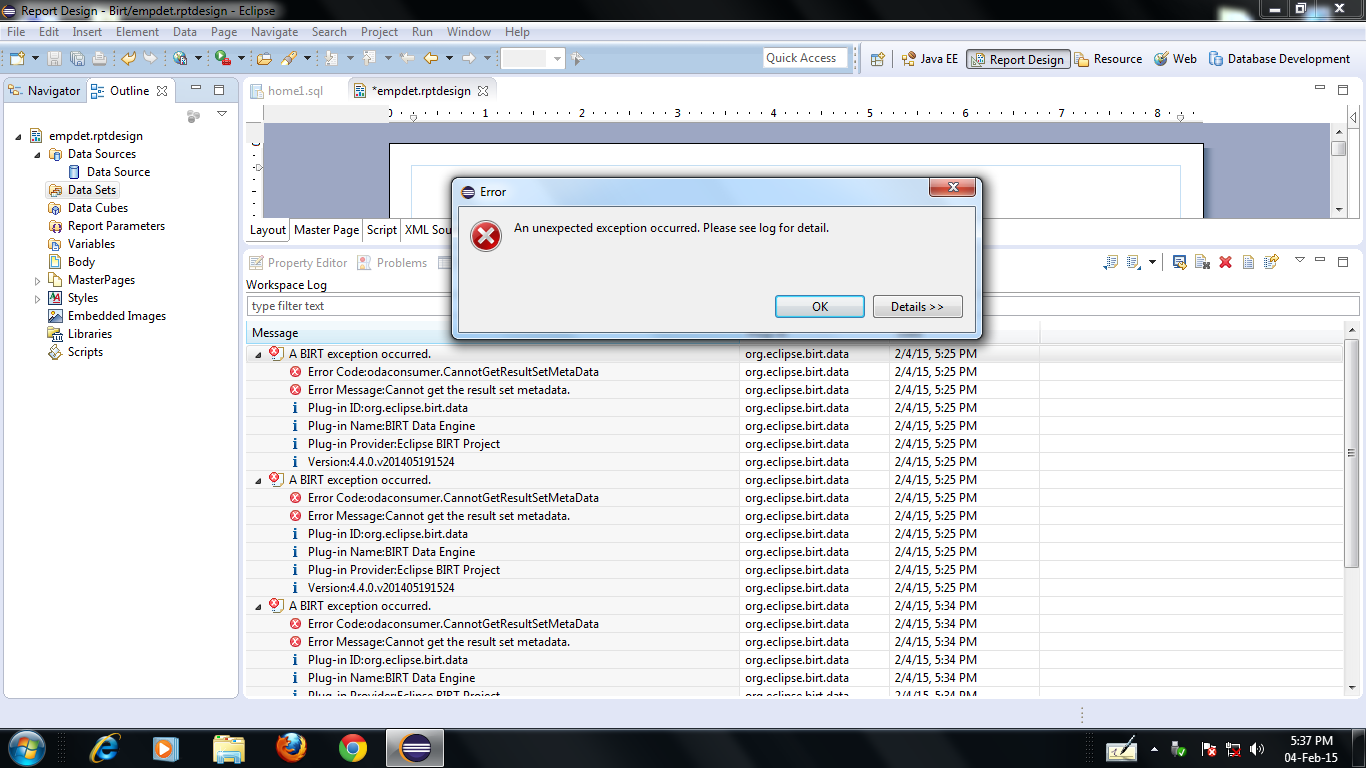
Task: Open the zoom percentage combo box
Action: [x=532, y=59]
